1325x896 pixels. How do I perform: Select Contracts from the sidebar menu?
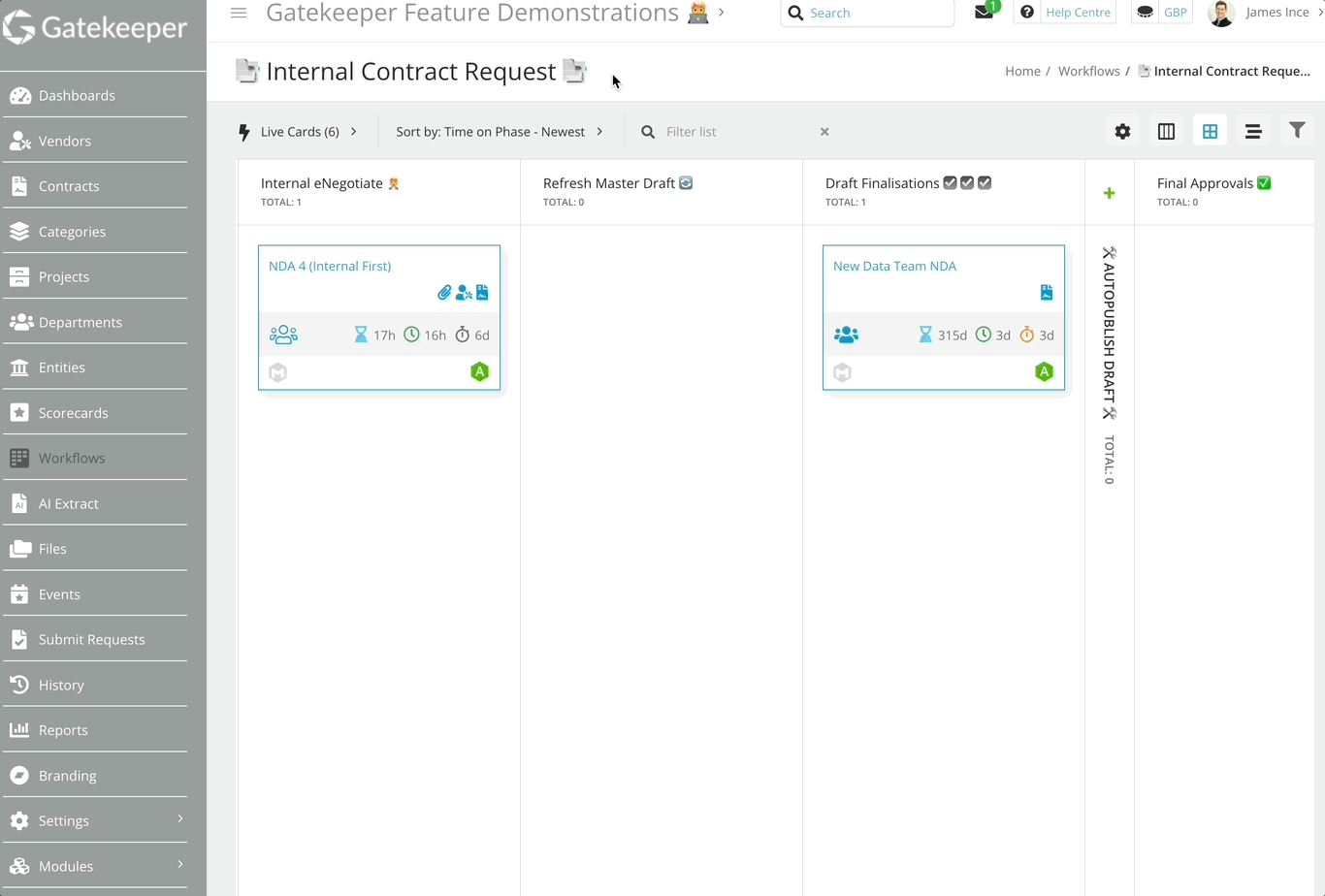(x=68, y=185)
